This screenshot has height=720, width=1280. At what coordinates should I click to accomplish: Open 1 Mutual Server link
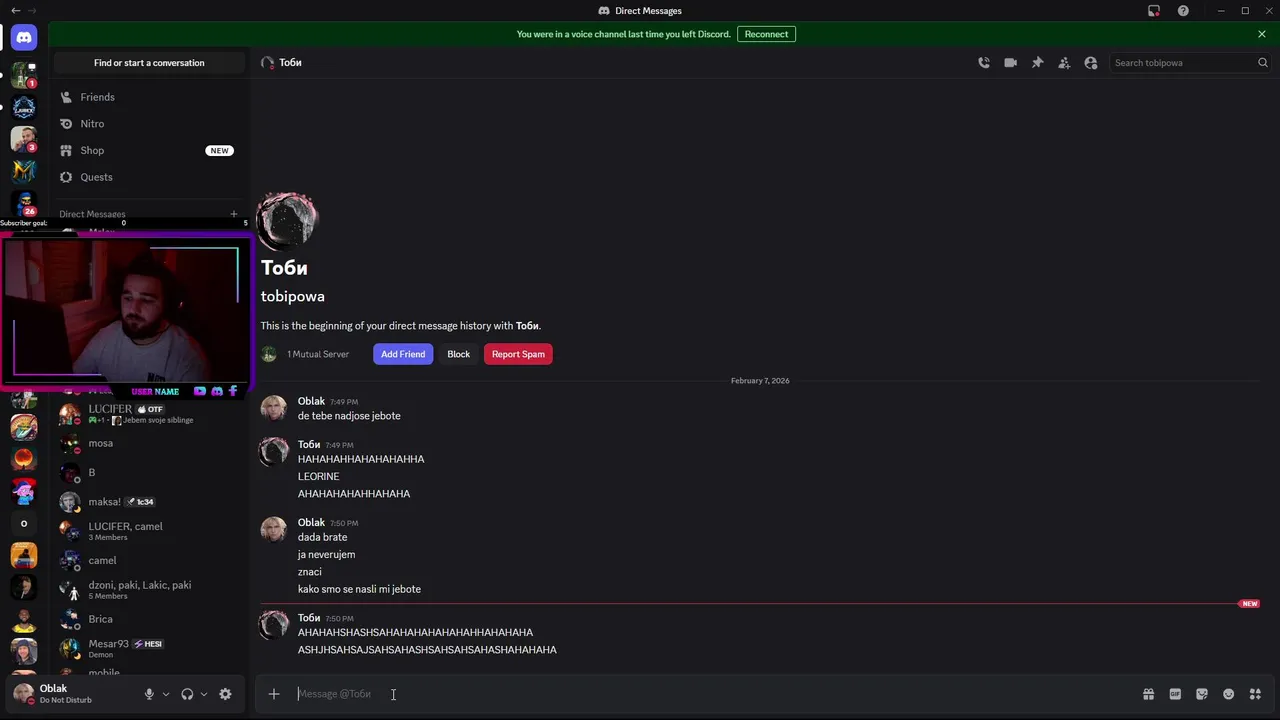pyautogui.click(x=318, y=354)
